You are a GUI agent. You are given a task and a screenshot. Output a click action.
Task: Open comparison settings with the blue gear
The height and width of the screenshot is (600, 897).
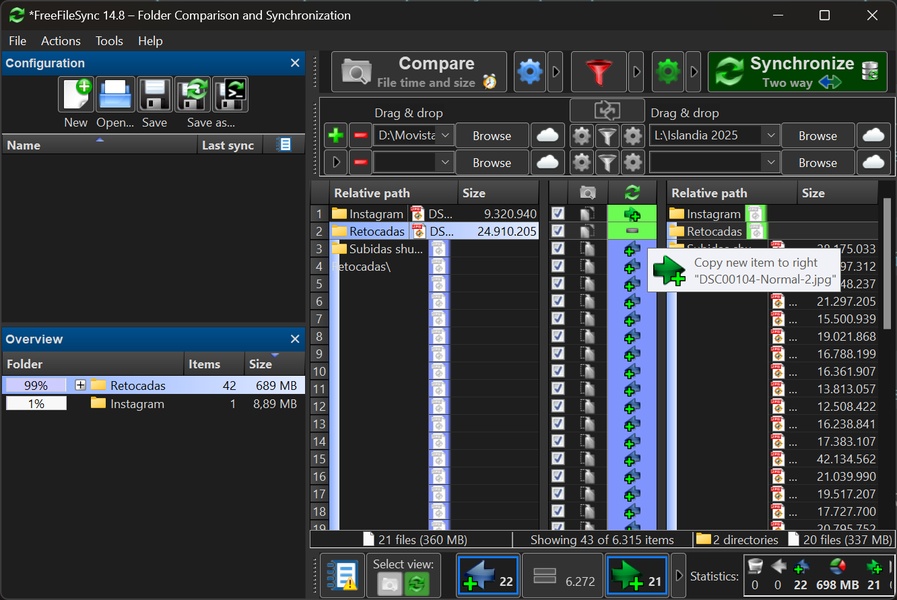tap(529, 72)
